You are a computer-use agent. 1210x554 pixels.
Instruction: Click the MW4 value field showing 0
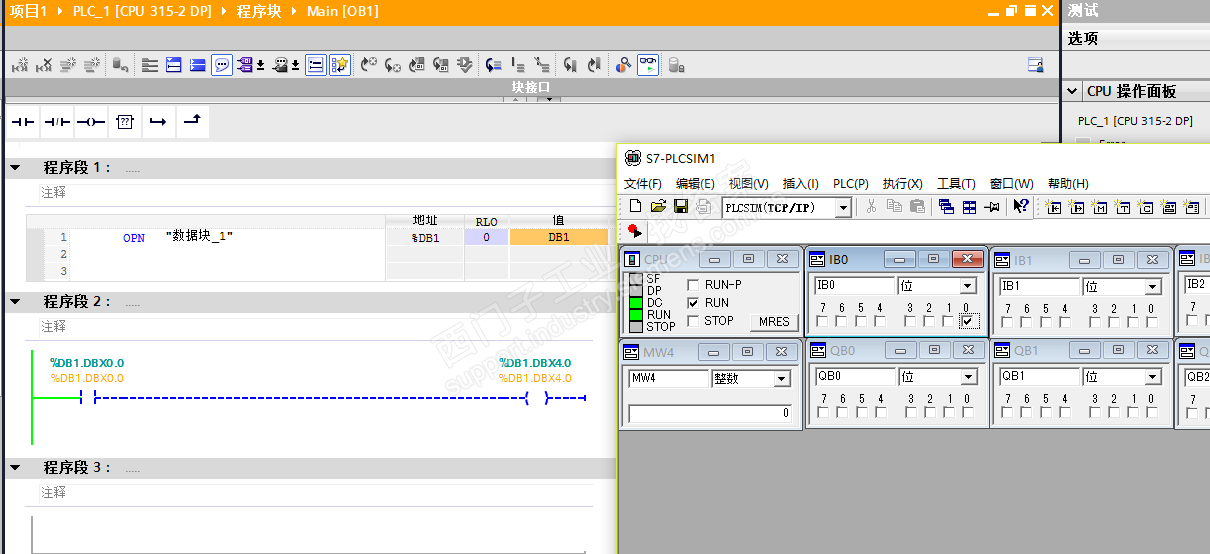(x=710, y=412)
